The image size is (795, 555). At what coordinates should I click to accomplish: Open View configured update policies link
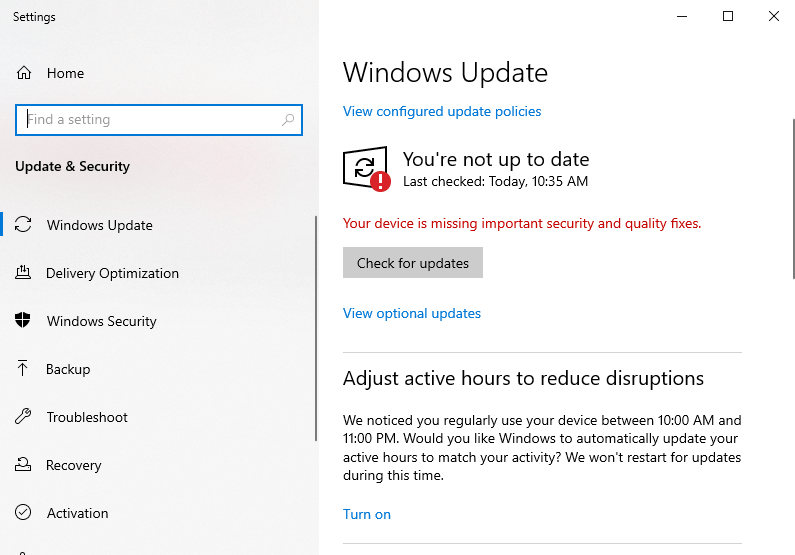[442, 112]
